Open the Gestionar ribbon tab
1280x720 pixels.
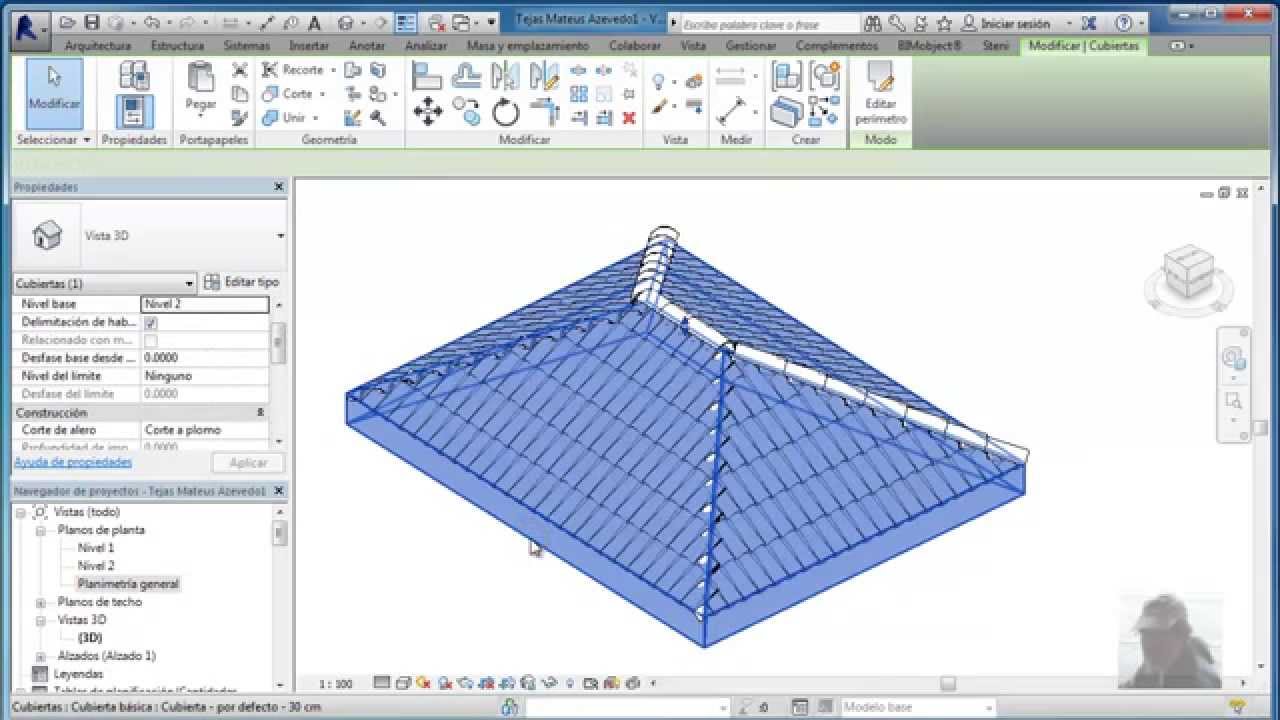[x=751, y=46]
